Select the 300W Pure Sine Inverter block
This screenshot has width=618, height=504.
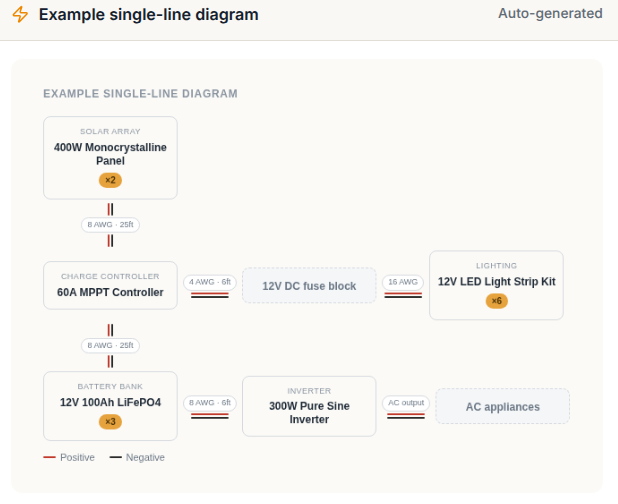pyautogui.click(x=309, y=406)
